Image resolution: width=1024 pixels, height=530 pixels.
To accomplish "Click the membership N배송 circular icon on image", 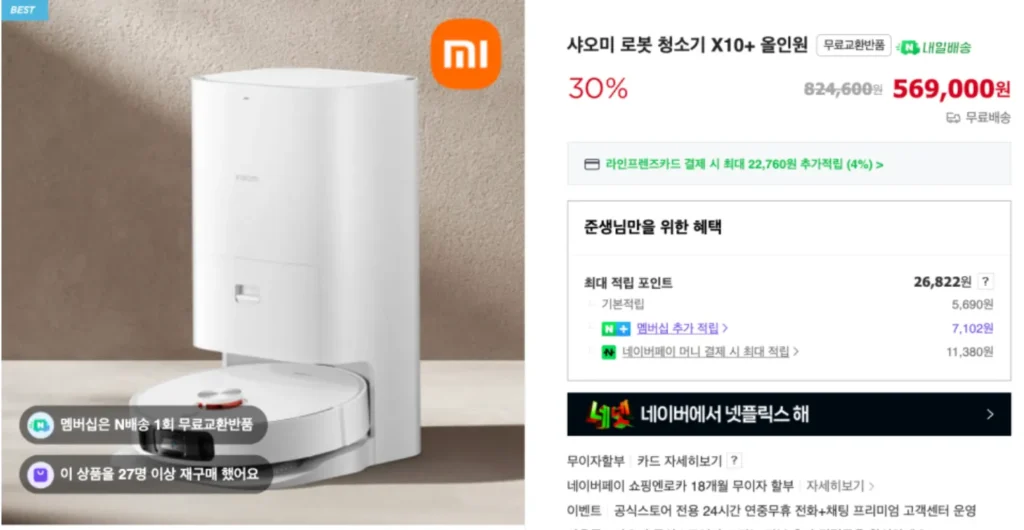I will 41,425.
